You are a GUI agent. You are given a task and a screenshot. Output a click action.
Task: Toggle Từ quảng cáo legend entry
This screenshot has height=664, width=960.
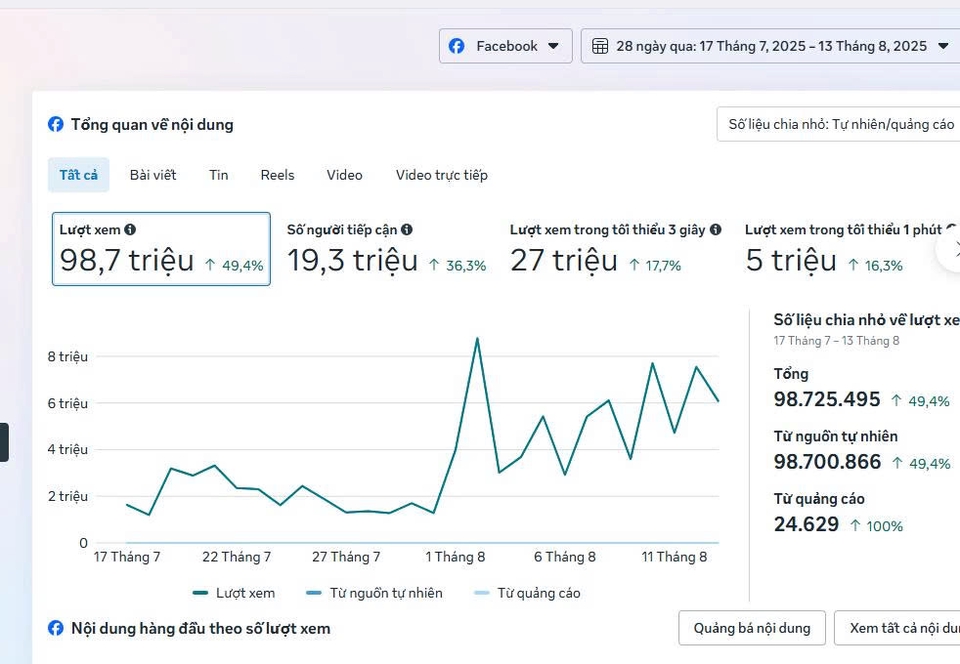point(527,593)
